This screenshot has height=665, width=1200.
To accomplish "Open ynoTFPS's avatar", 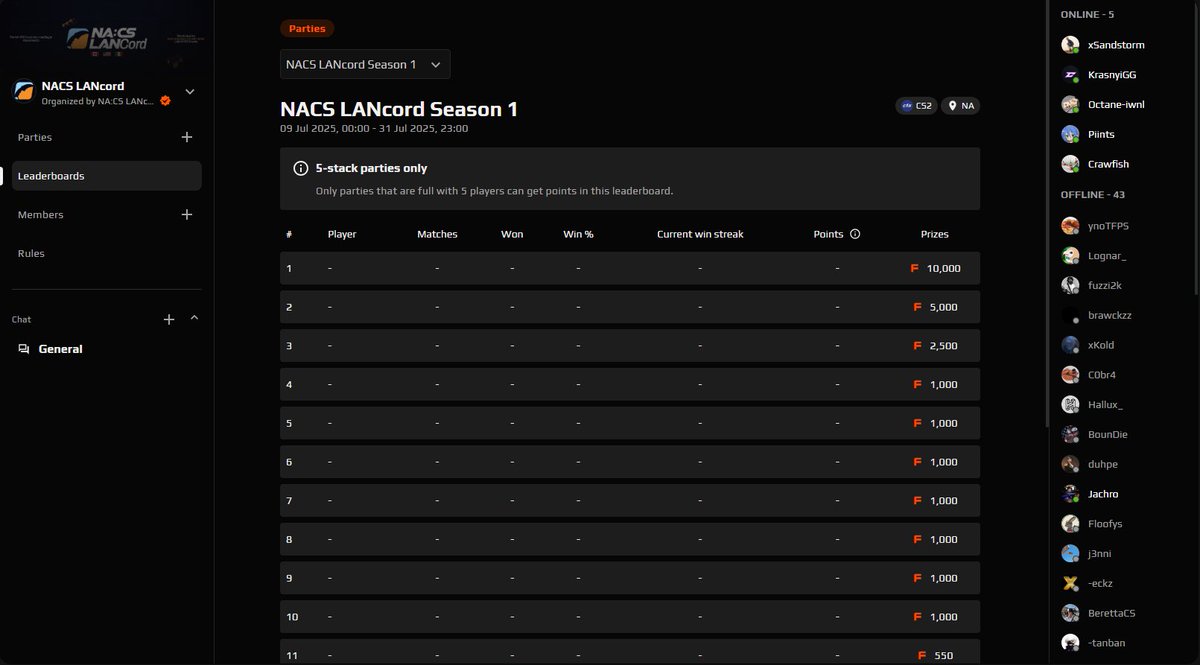I will 1070,226.
